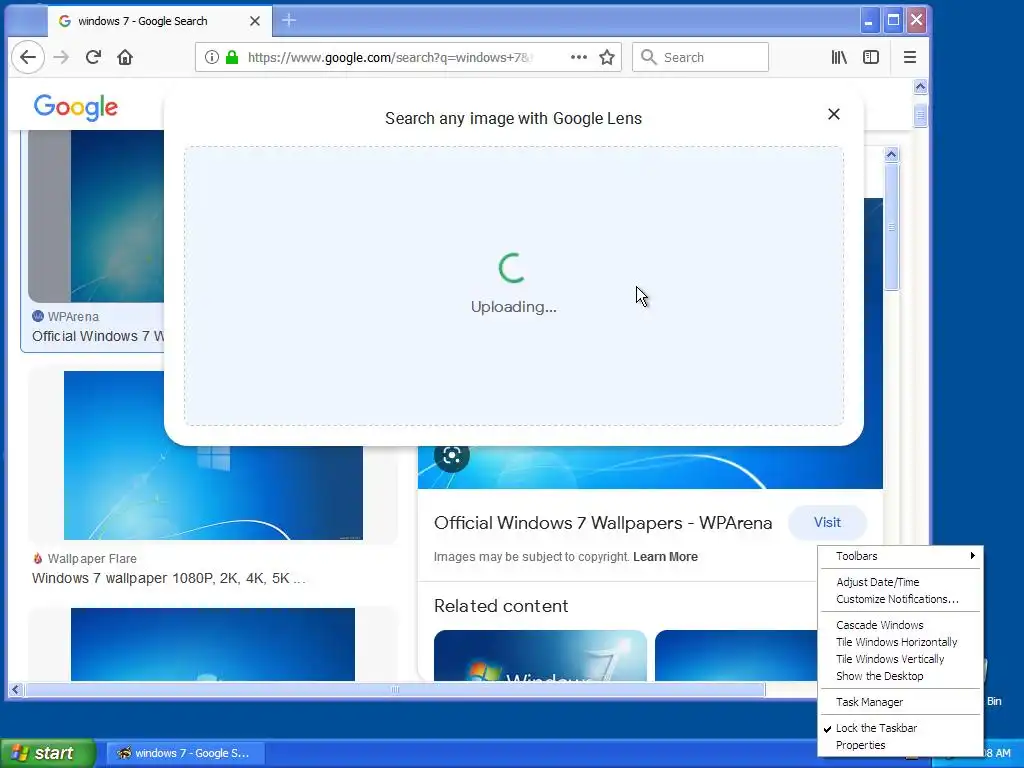Screen dimensions: 1024x768
Task: Show site information icon in address bar
Action: 212,57
